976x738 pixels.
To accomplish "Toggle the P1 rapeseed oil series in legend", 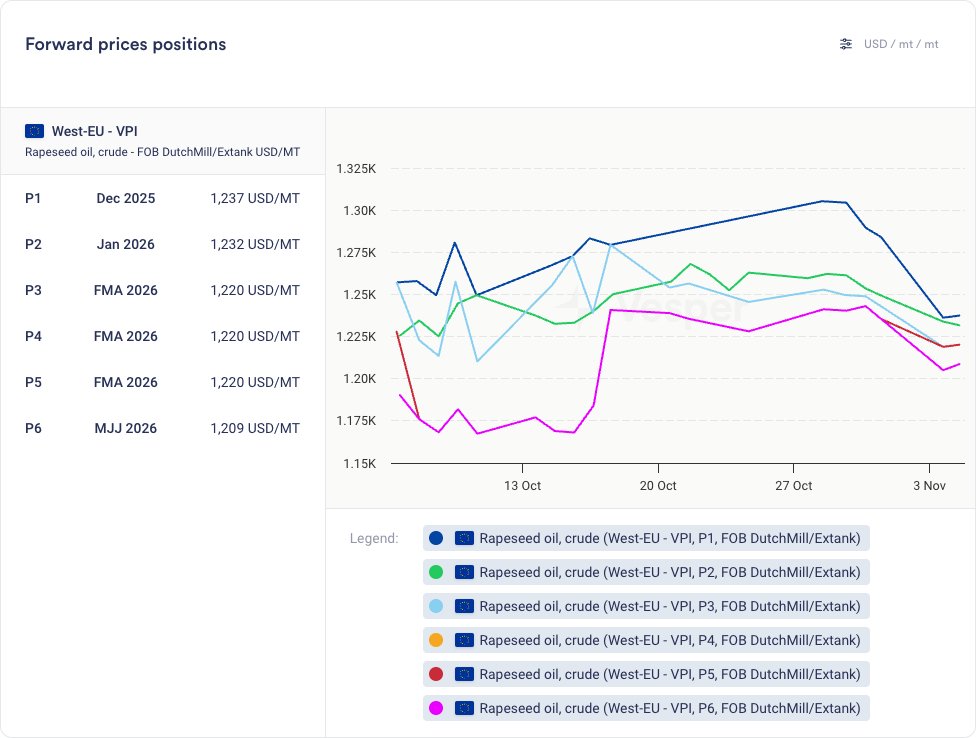I will pos(669,538).
